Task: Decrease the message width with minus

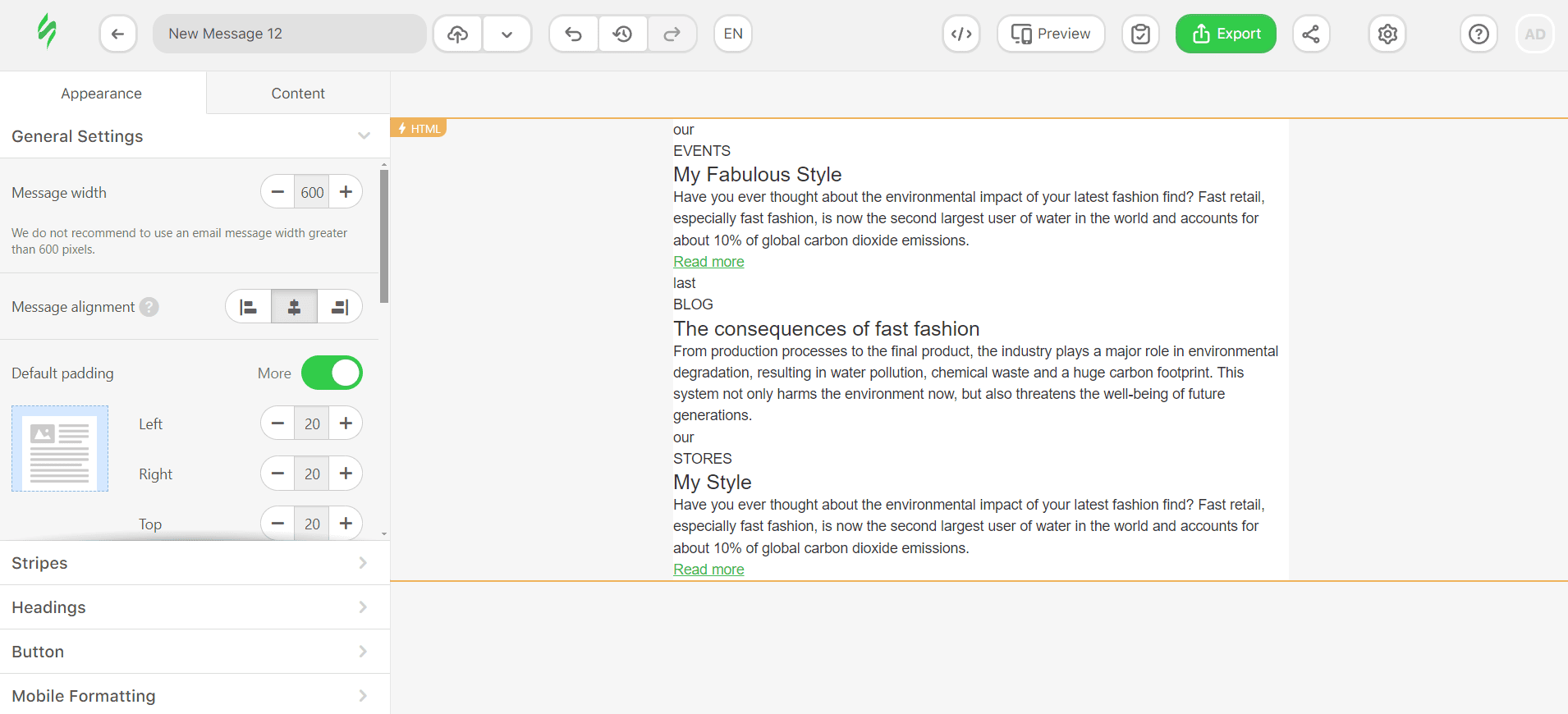Action: 278,192
